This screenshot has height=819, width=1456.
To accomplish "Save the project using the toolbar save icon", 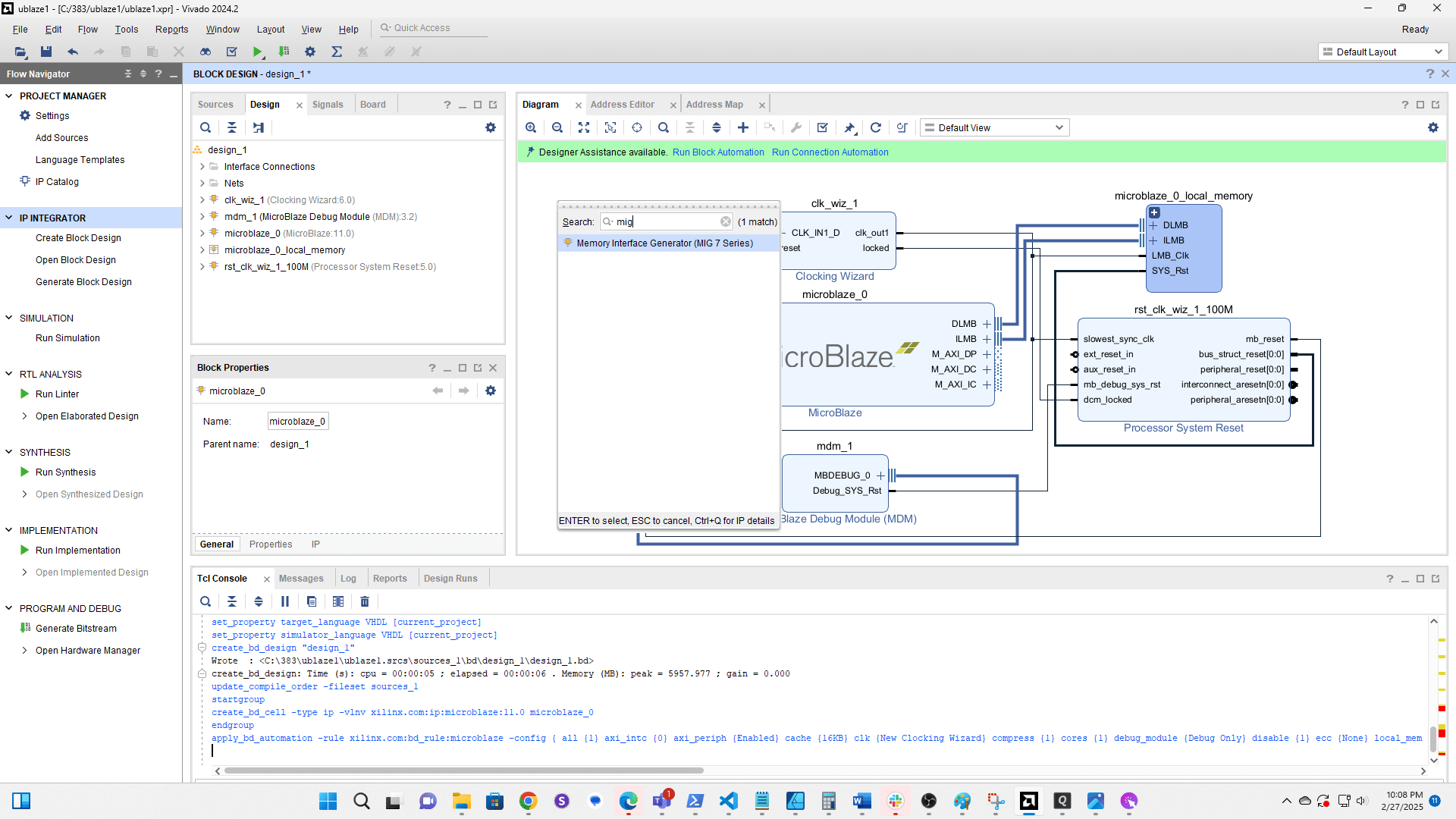I will click(46, 52).
